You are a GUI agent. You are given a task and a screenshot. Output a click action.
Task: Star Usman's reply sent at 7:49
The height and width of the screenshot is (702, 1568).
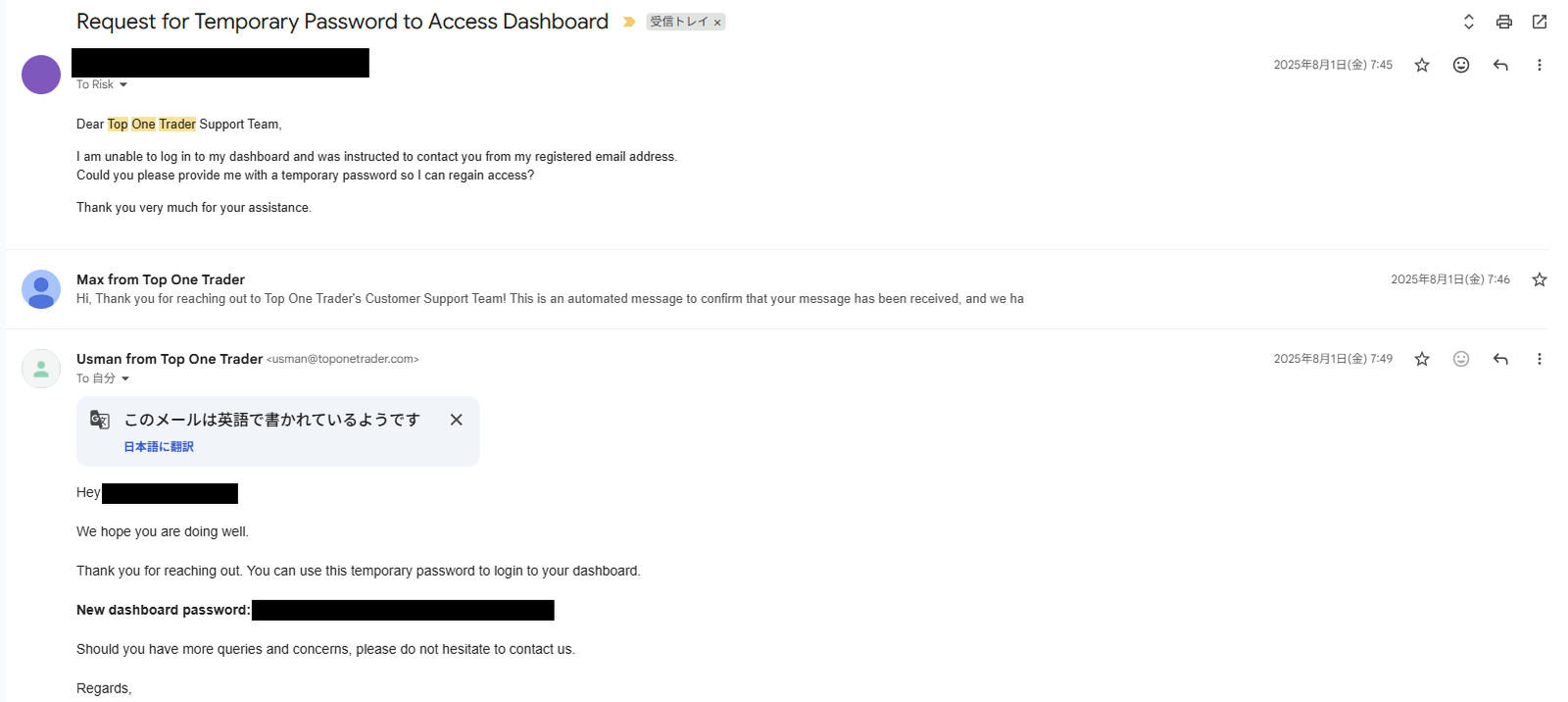[x=1422, y=359]
